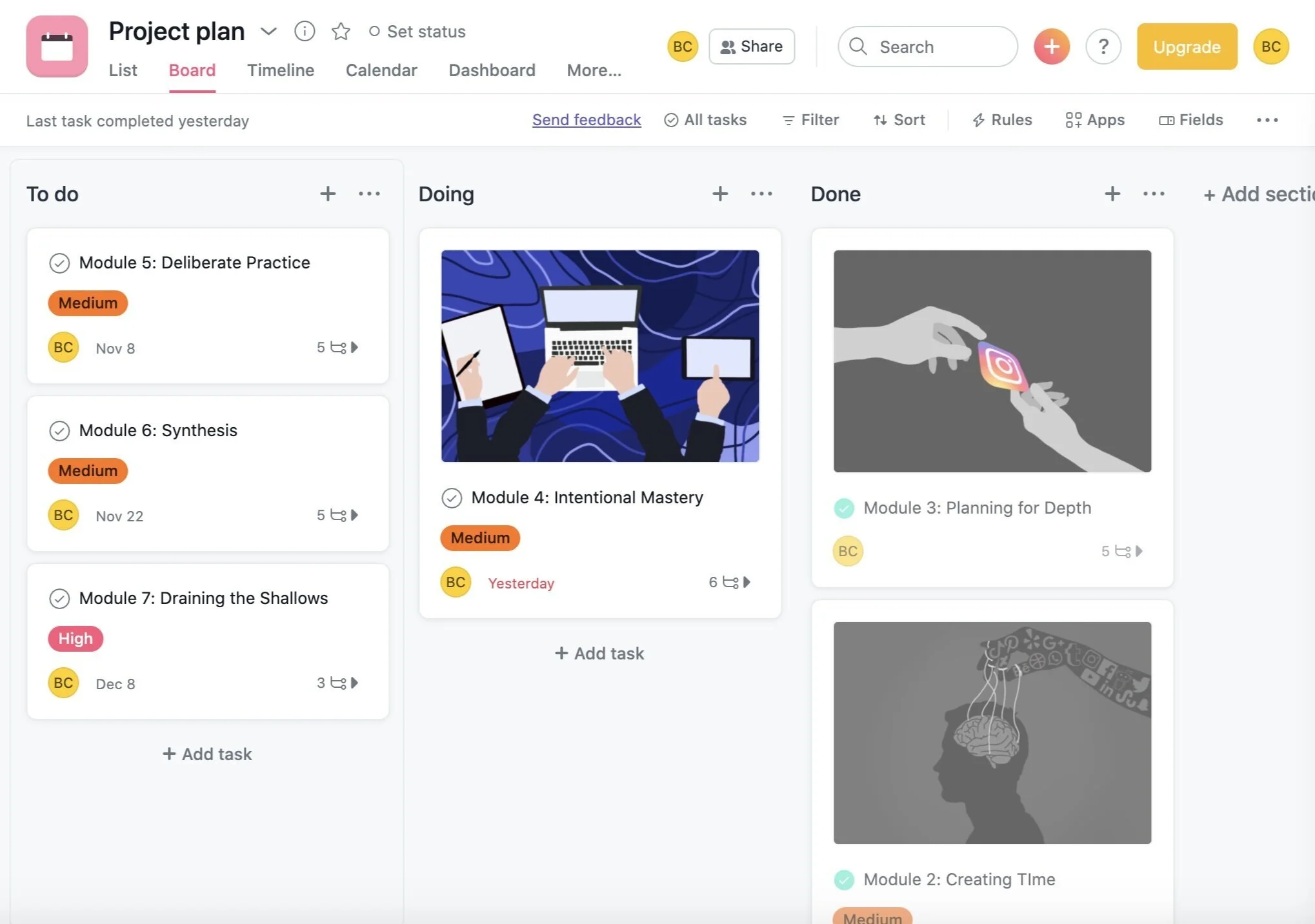Click the yellow Upgrade button
The width and height of the screenshot is (1315, 924).
click(x=1187, y=46)
